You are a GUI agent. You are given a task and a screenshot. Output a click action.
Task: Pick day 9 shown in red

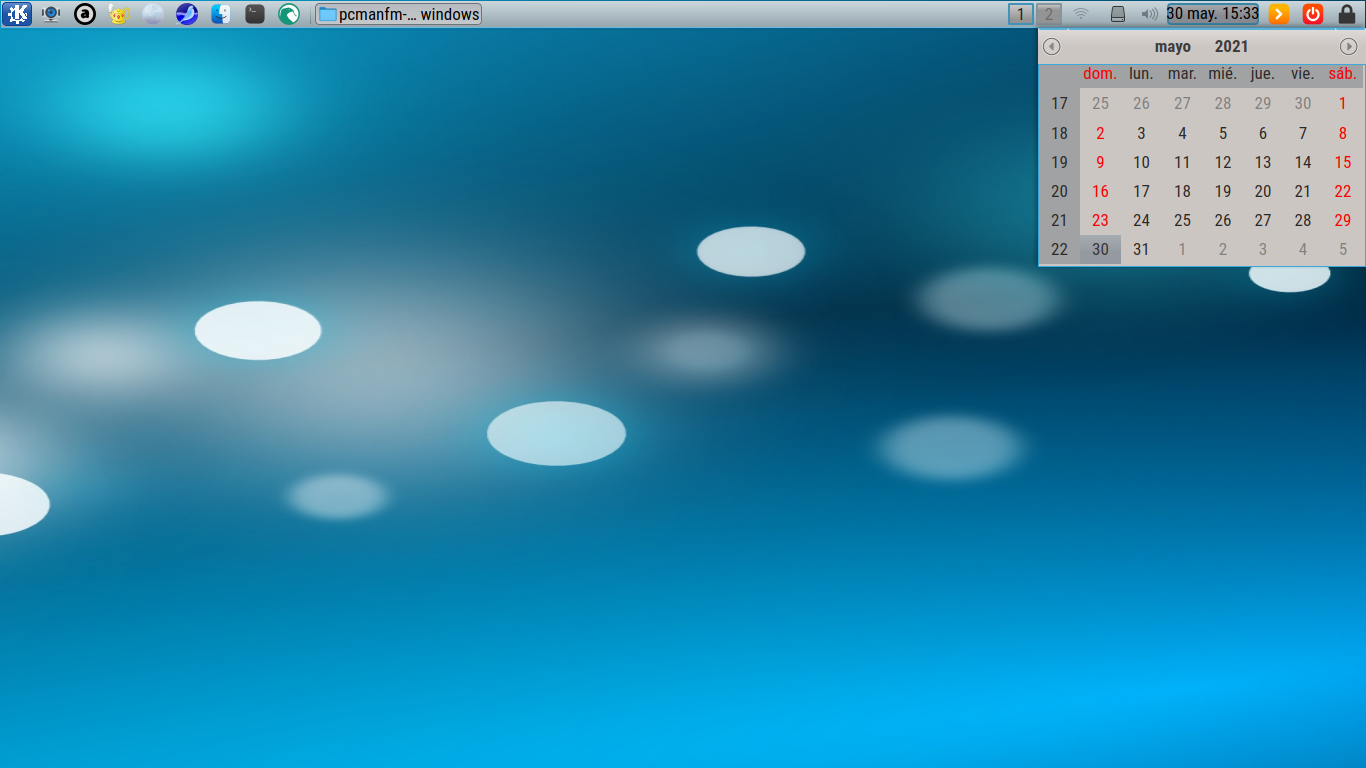(x=1100, y=162)
